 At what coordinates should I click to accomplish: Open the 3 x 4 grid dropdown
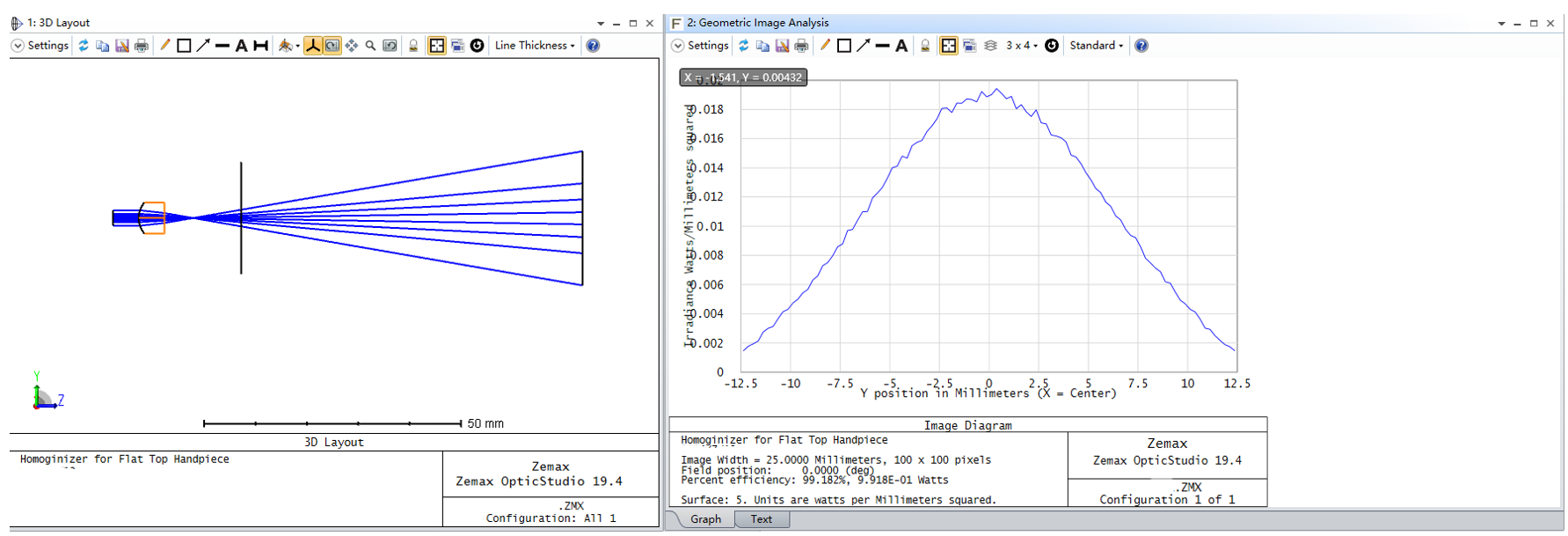pos(1022,46)
